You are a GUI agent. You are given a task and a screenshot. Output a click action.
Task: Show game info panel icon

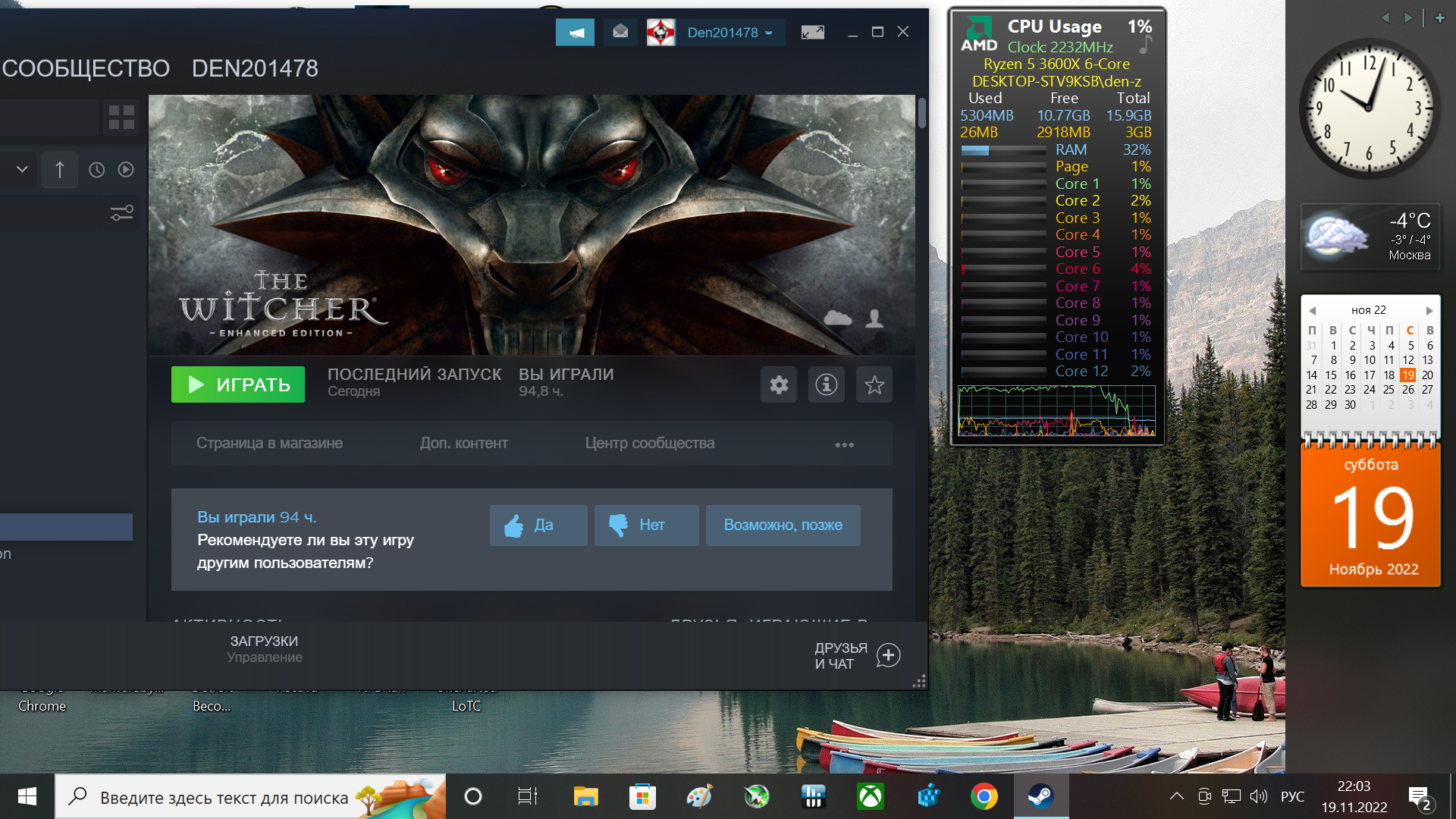(x=827, y=385)
